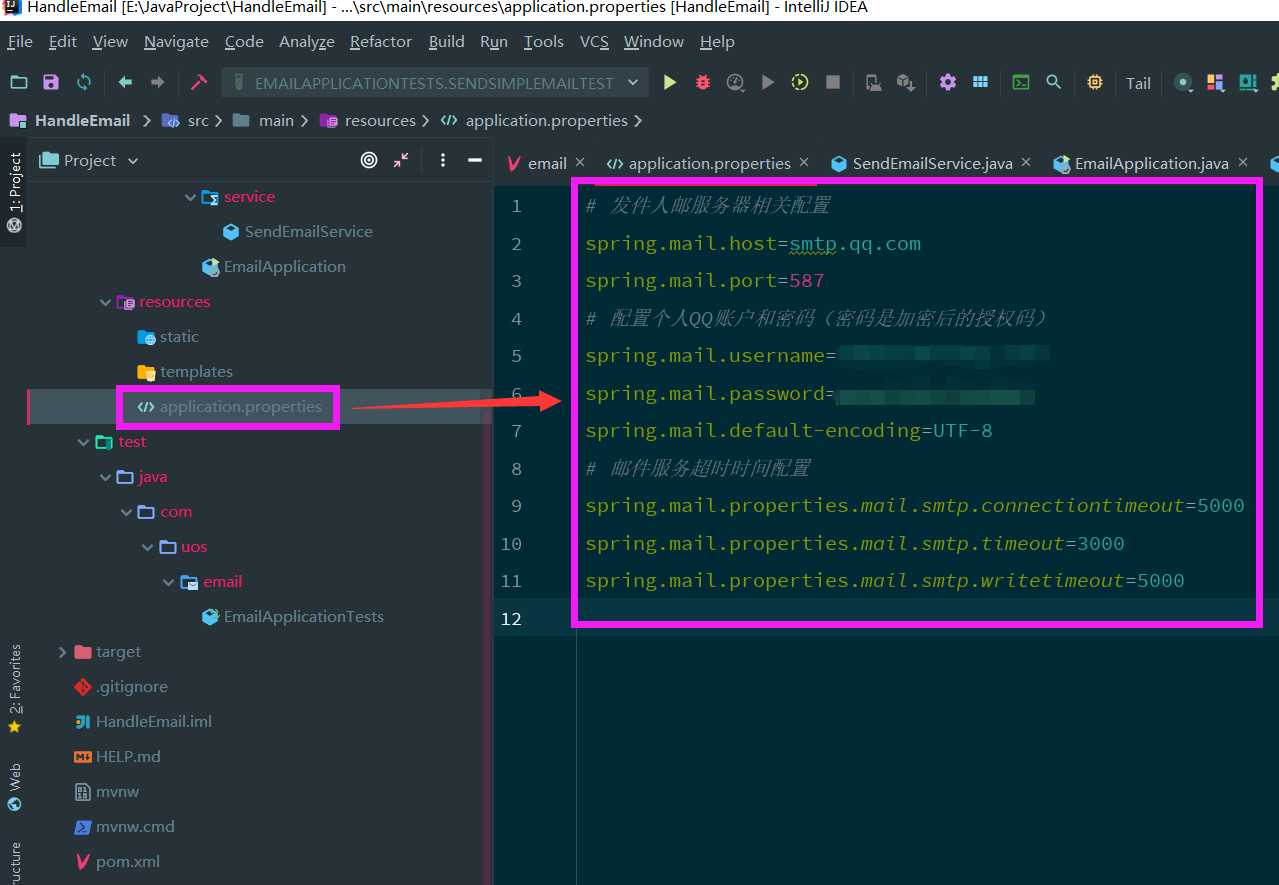
Task: Open the Tools menu
Action: pos(543,41)
